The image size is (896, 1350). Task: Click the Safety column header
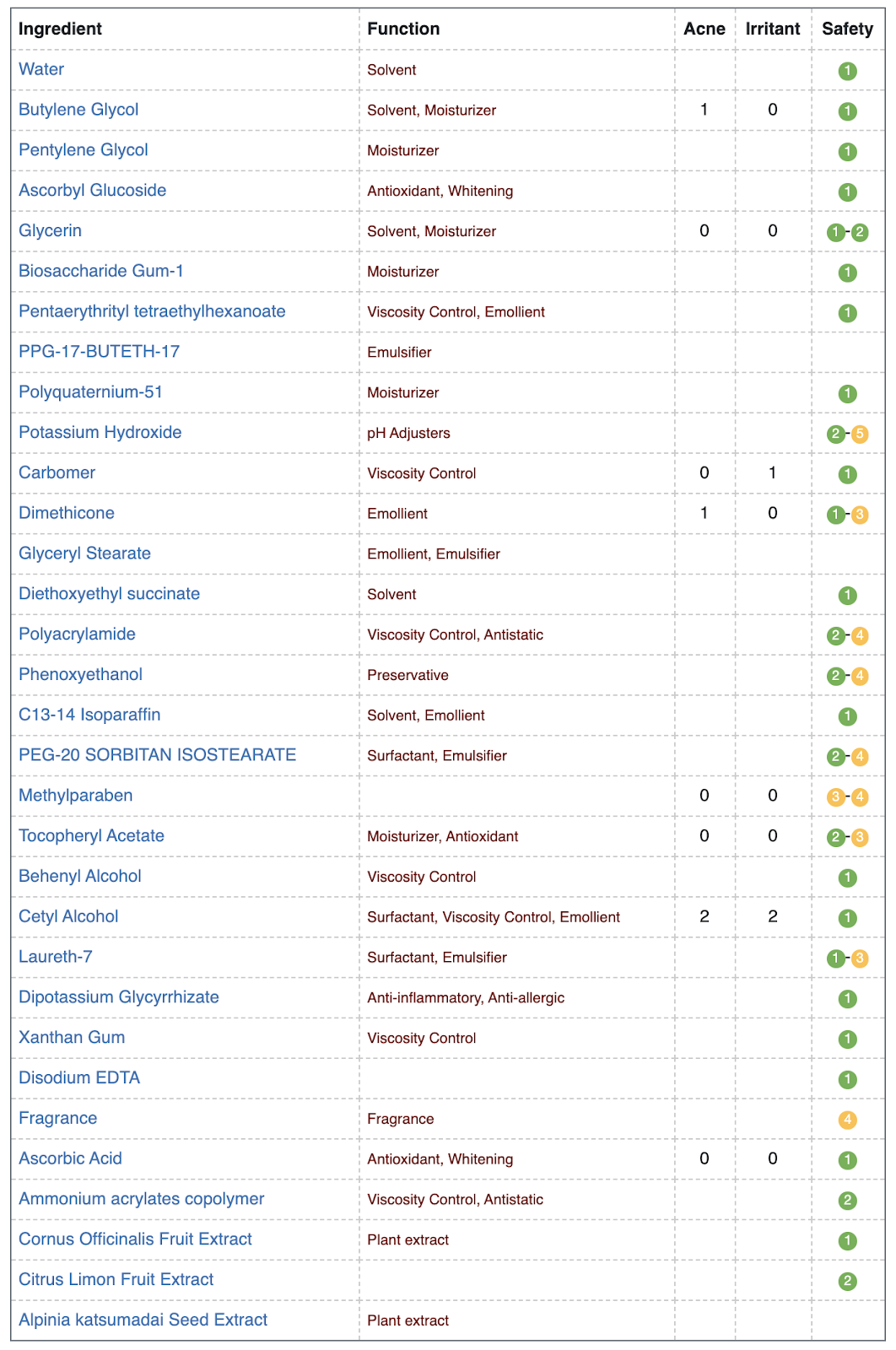848,29
